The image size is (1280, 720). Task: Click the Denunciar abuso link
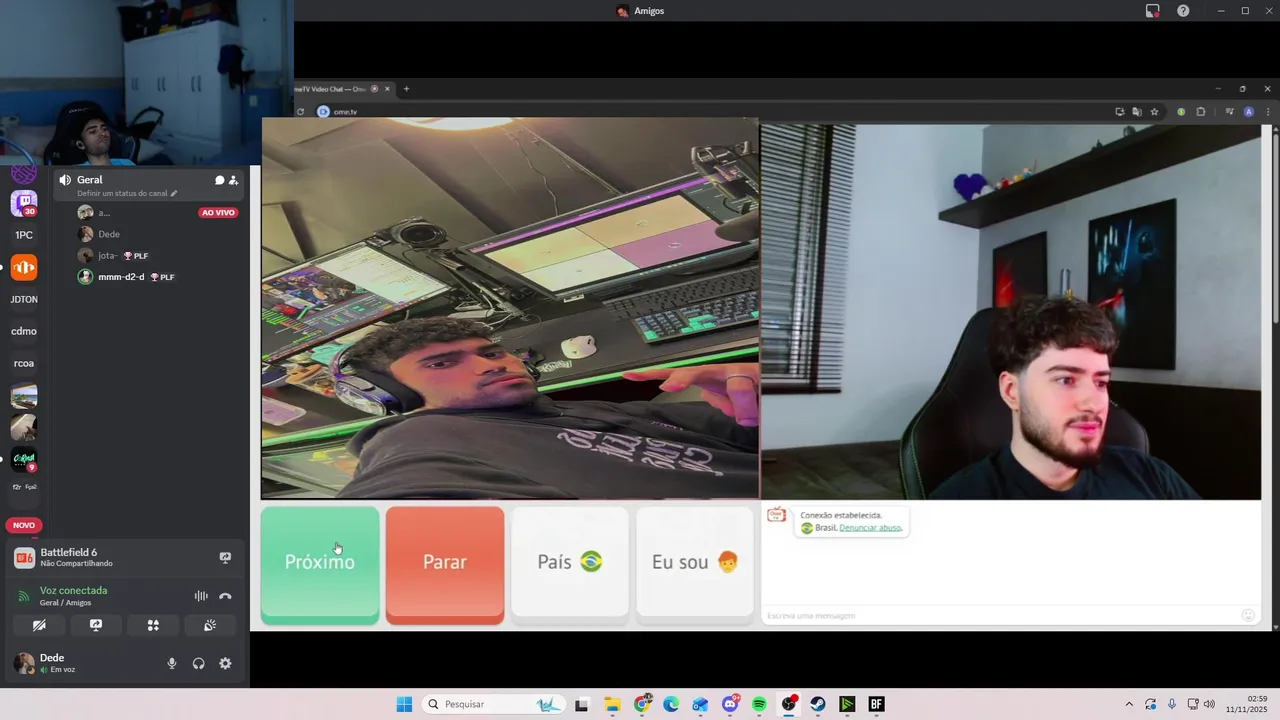[x=870, y=527]
